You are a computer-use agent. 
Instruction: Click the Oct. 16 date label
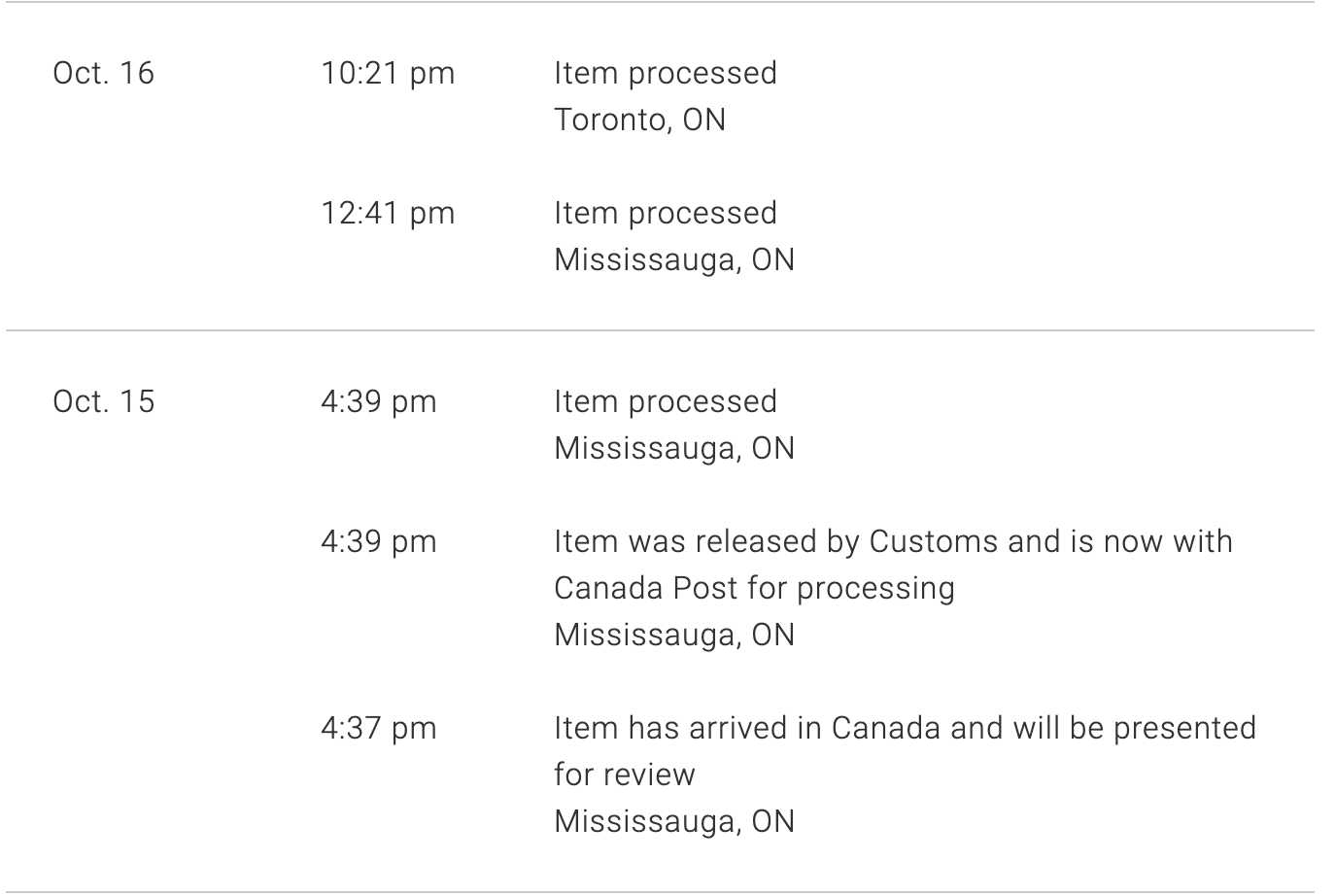tap(104, 73)
